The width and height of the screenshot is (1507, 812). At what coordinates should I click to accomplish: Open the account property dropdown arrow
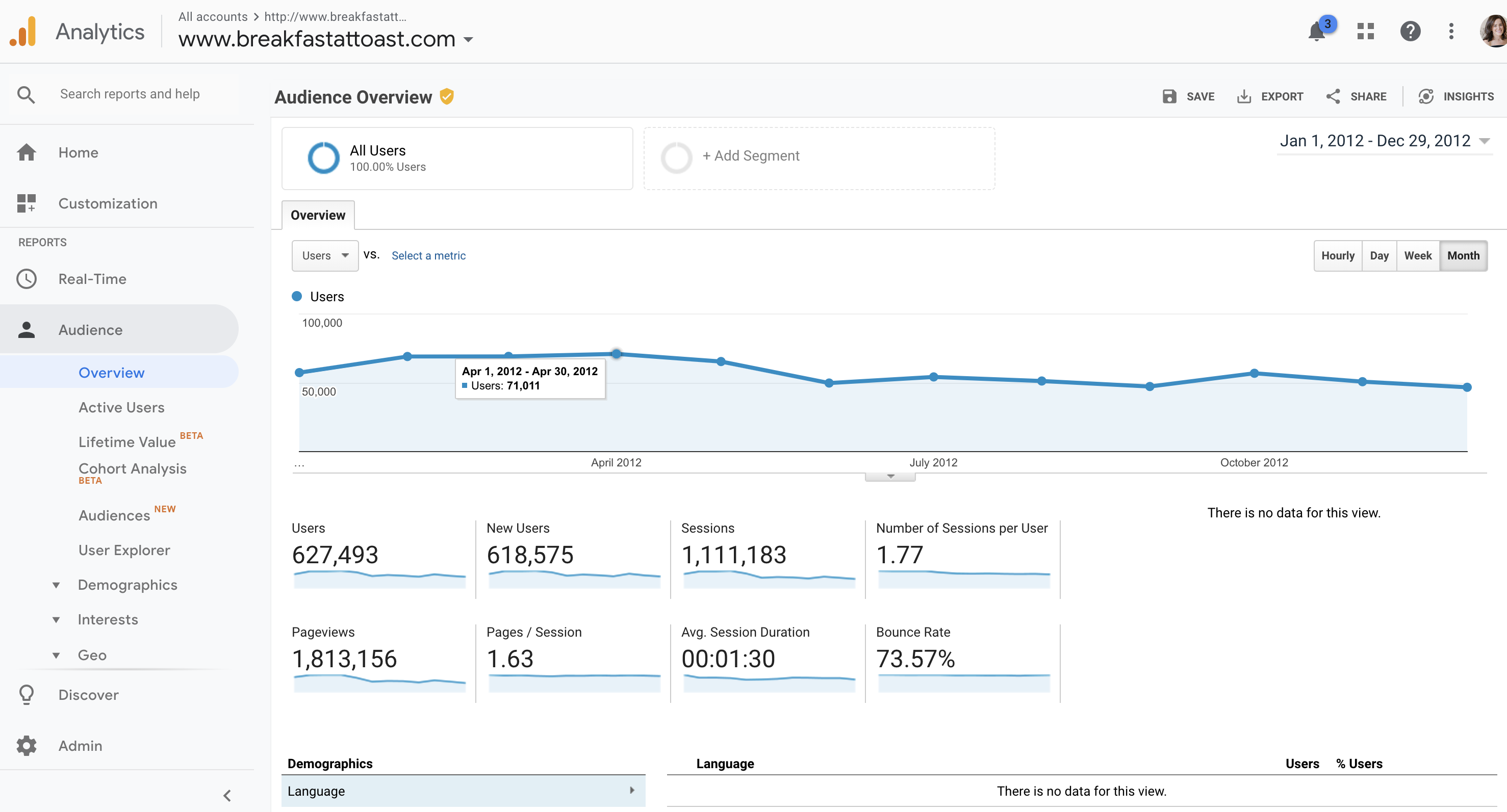(468, 40)
